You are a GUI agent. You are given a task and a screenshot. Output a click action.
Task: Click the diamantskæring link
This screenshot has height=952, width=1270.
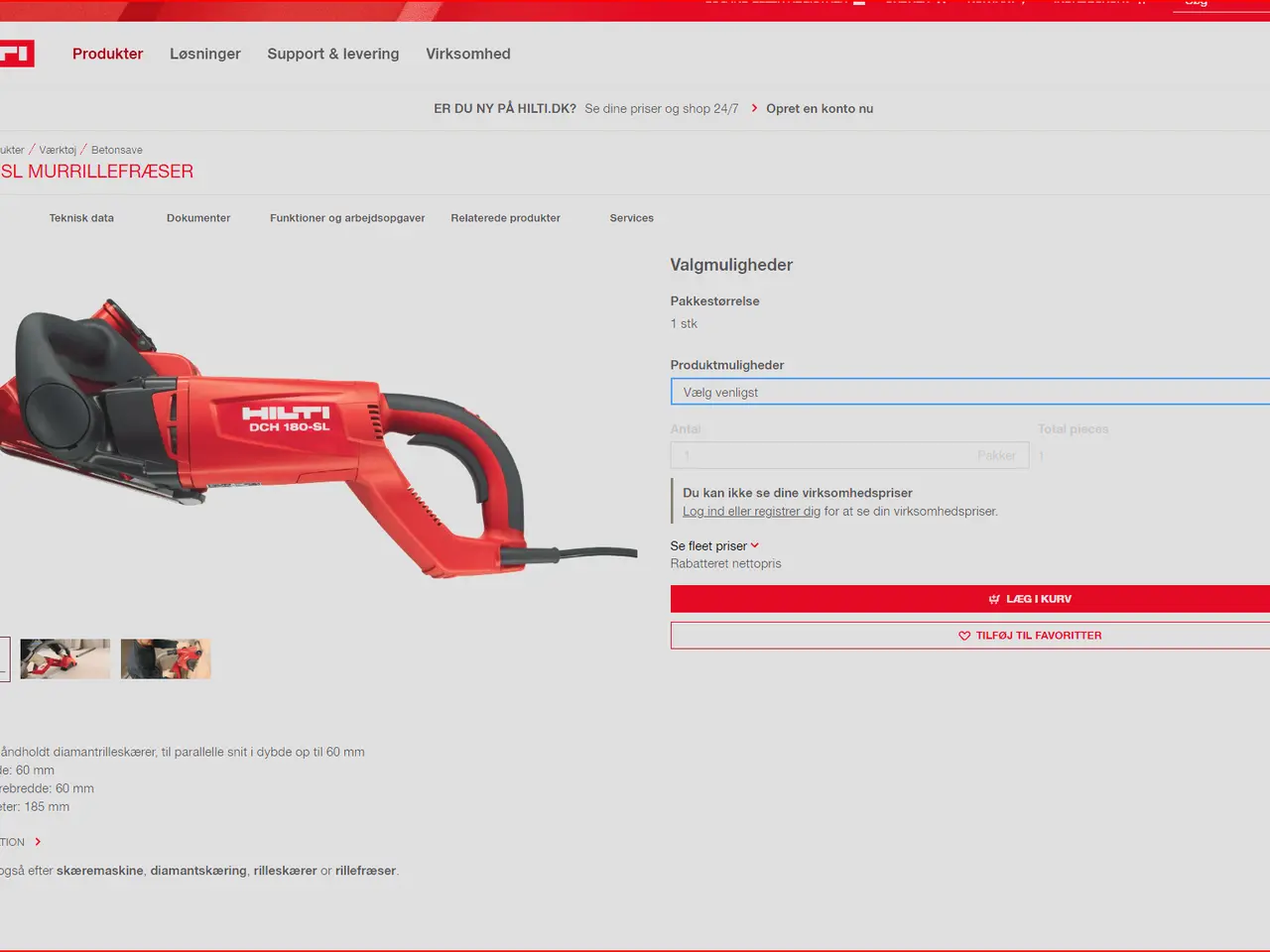pyautogui.click(x=198, y=871)
